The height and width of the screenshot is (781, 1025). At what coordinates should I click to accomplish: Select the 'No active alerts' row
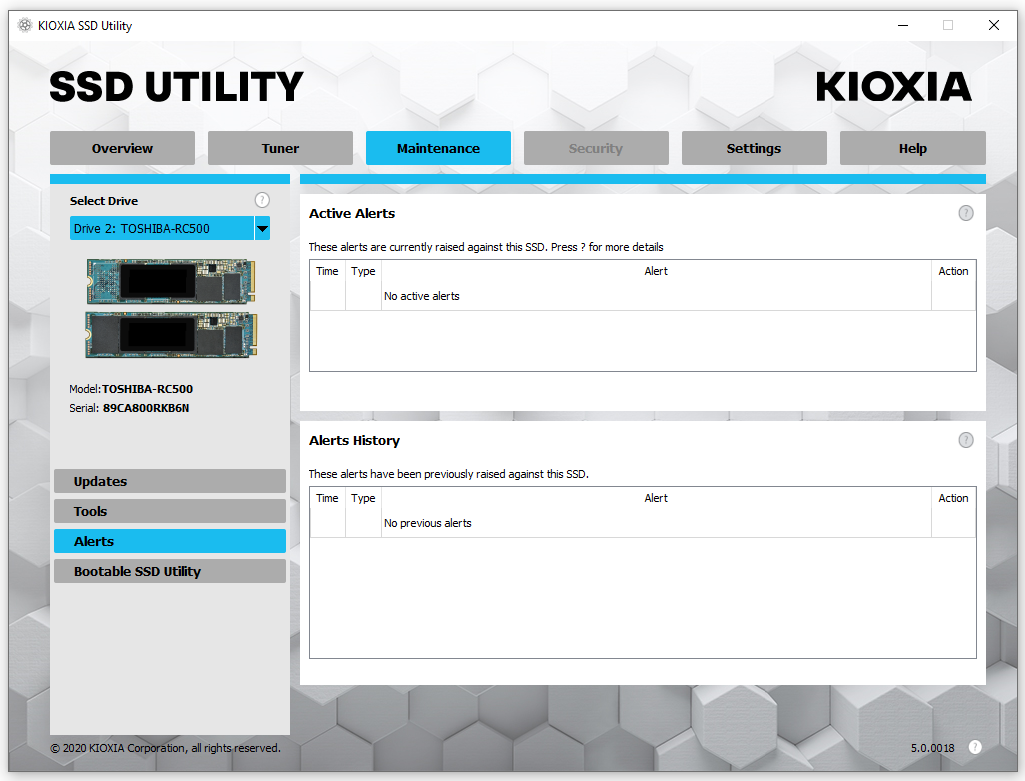tap(643, 296)
